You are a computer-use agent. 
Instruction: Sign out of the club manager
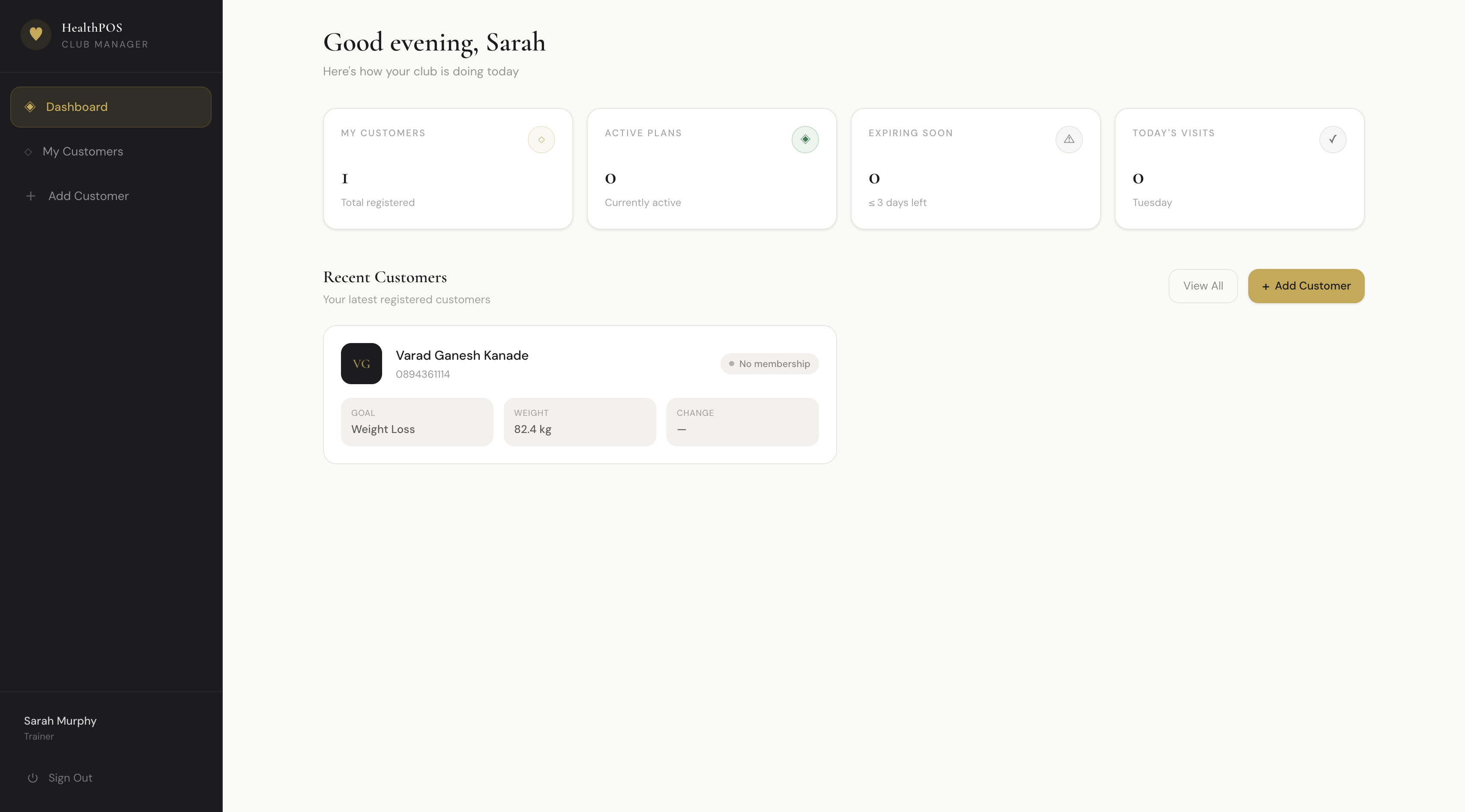point(70,778)
